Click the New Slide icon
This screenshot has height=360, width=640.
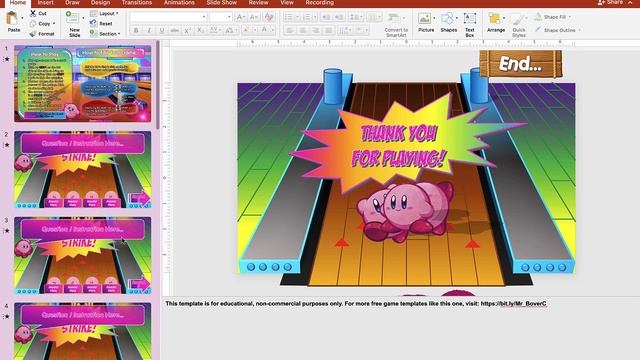[73, 17]
